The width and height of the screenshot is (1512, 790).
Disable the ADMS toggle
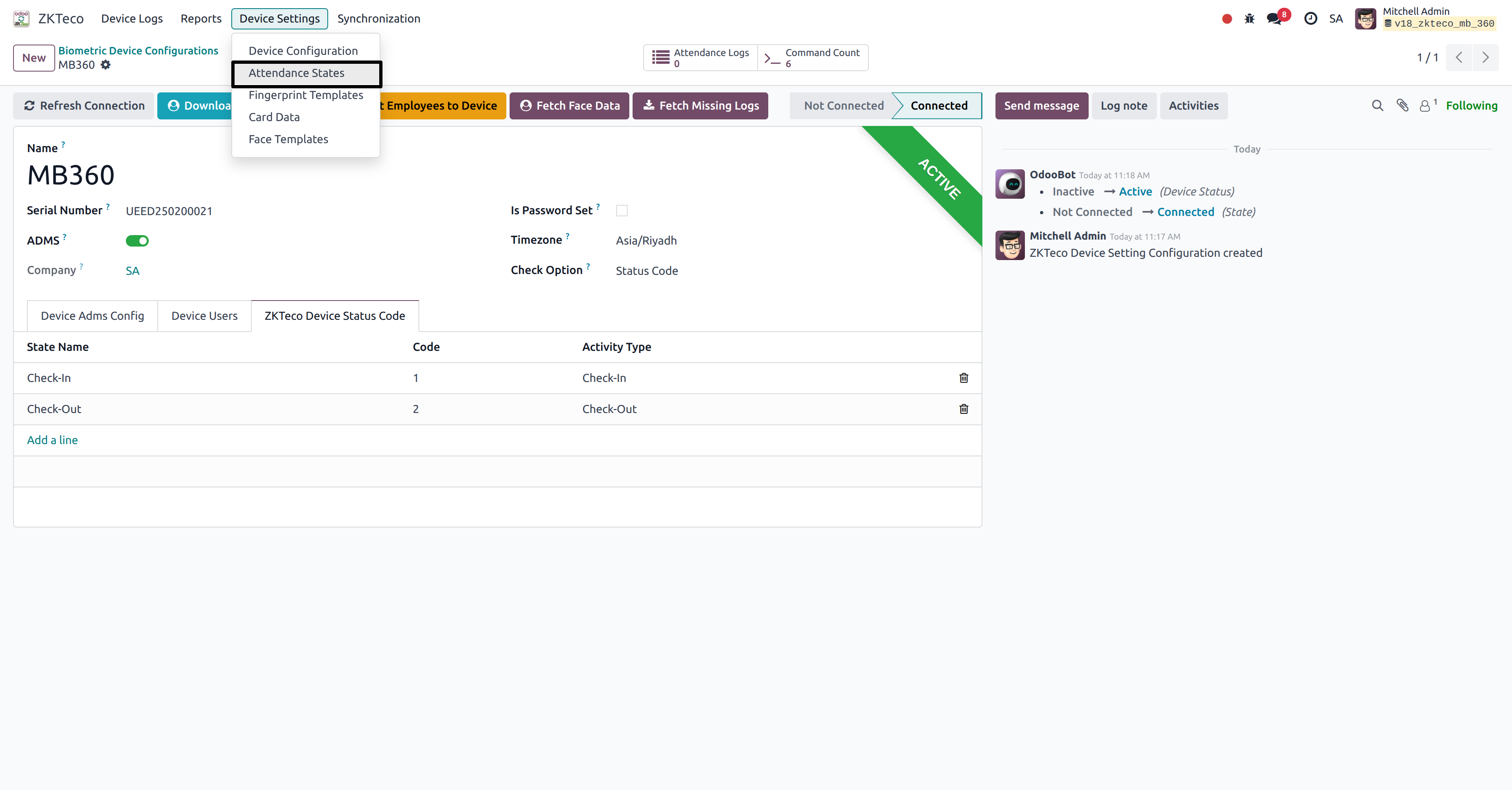(x=137, y=240)
